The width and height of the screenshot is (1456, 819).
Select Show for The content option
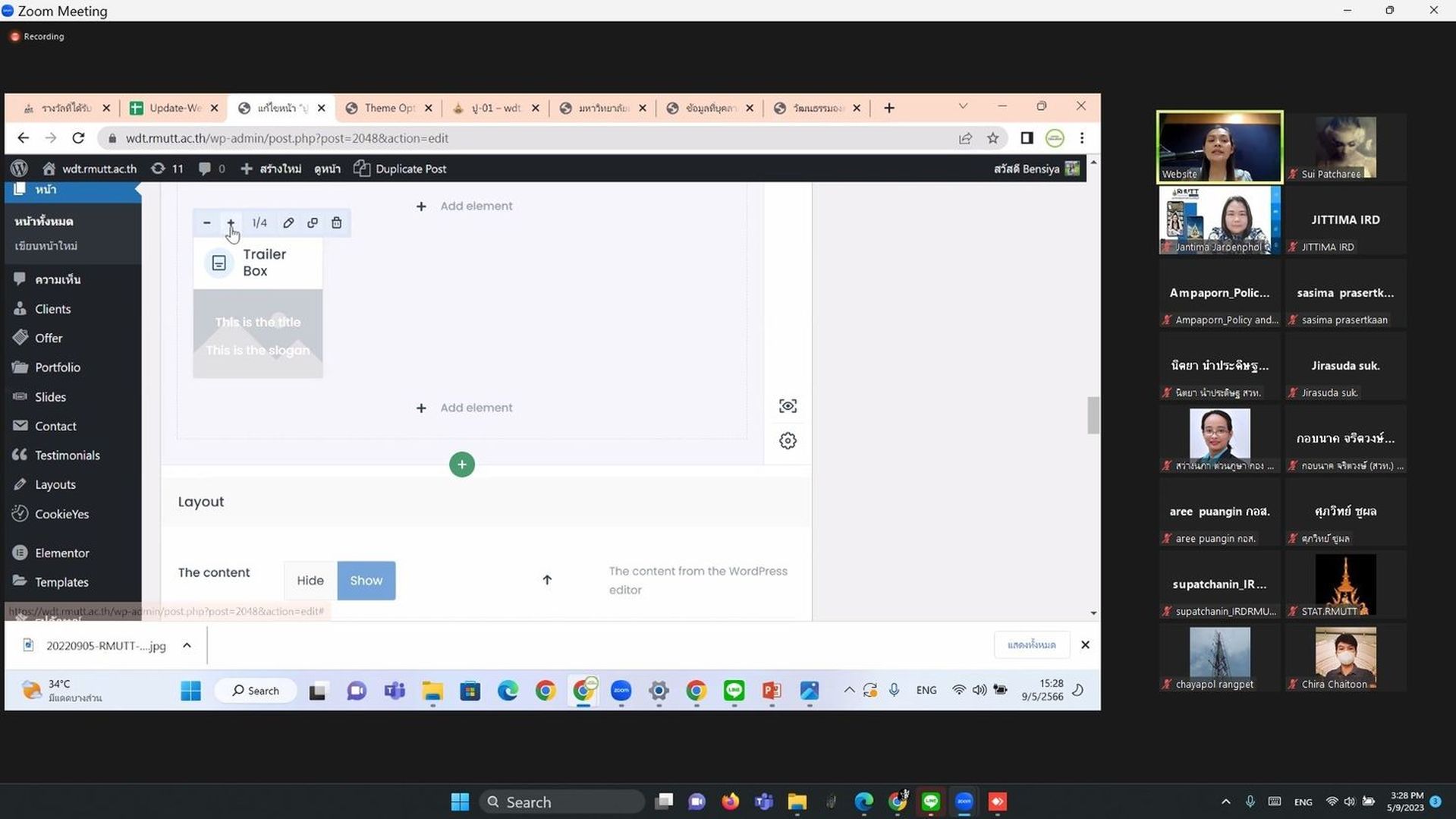[366, 581]
